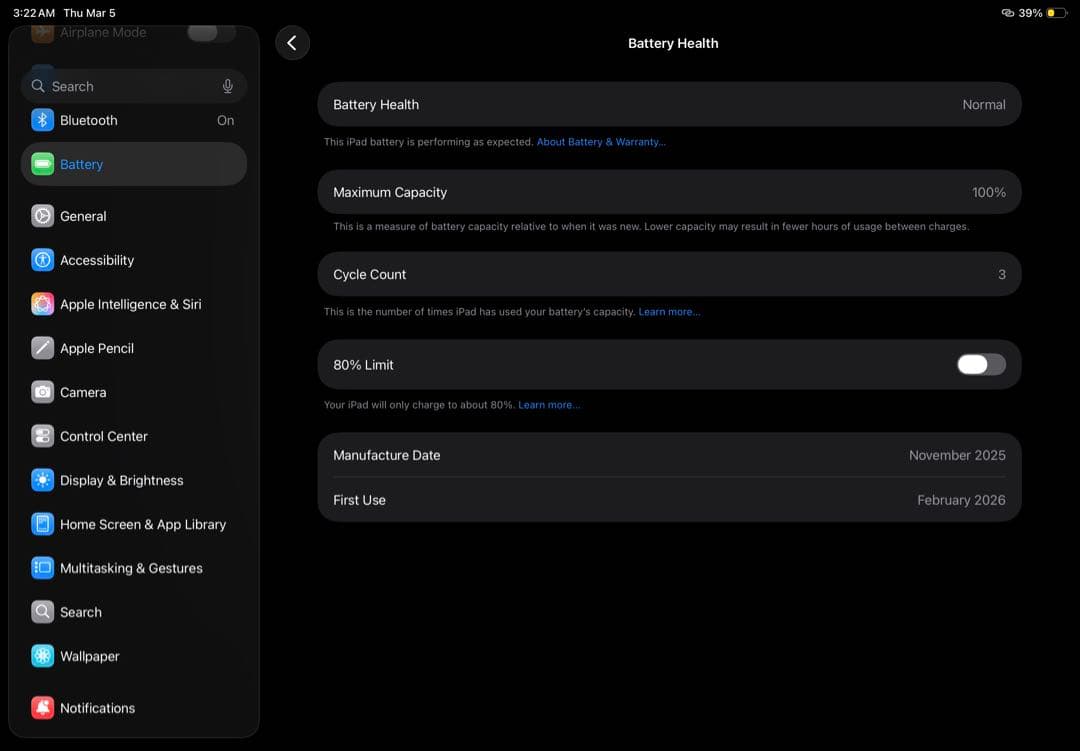Tap the Cycle Count row
This screenshot has height=751, width=1080.
(669, 274)
